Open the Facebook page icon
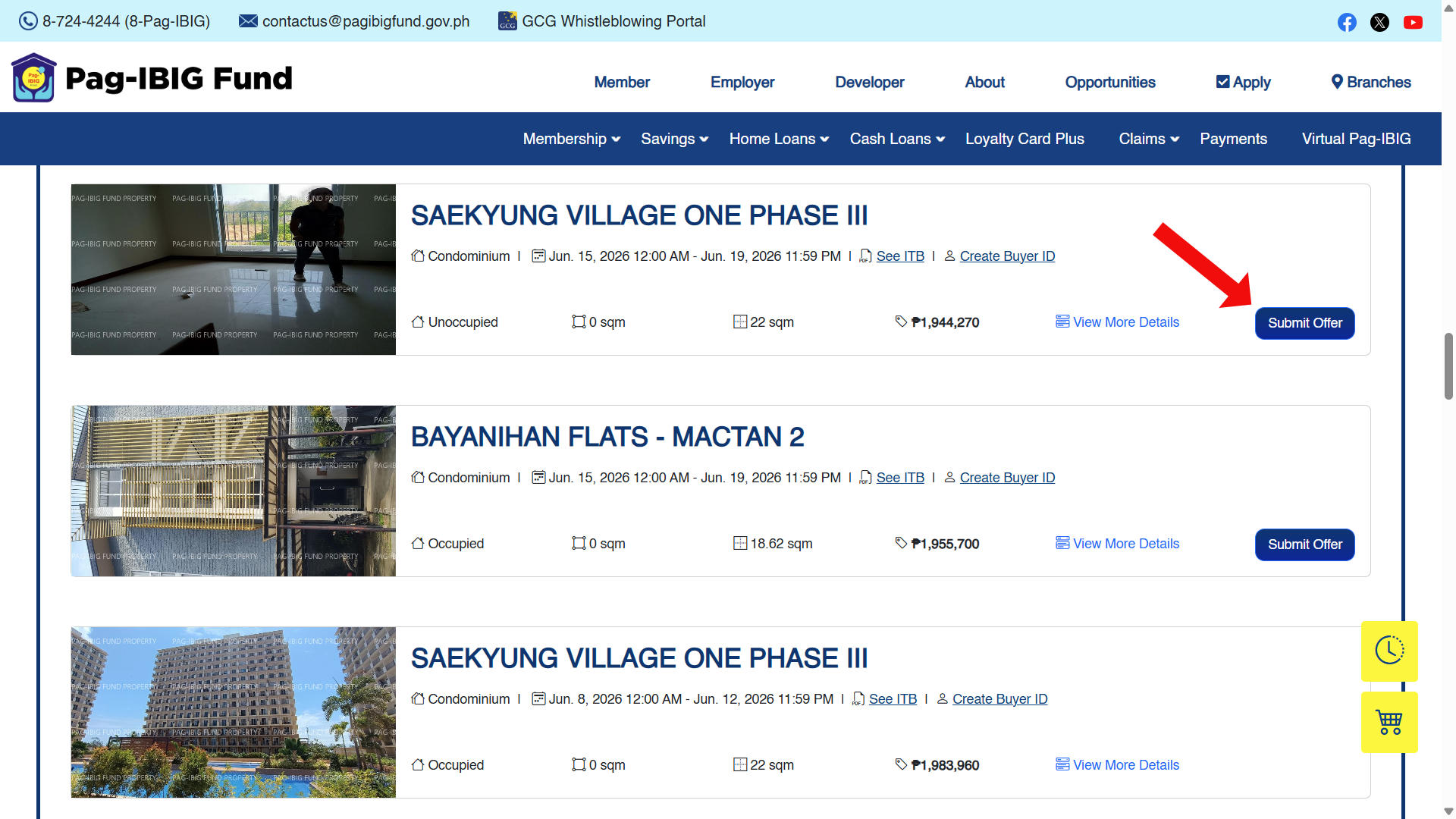 tap(1347, 22)
